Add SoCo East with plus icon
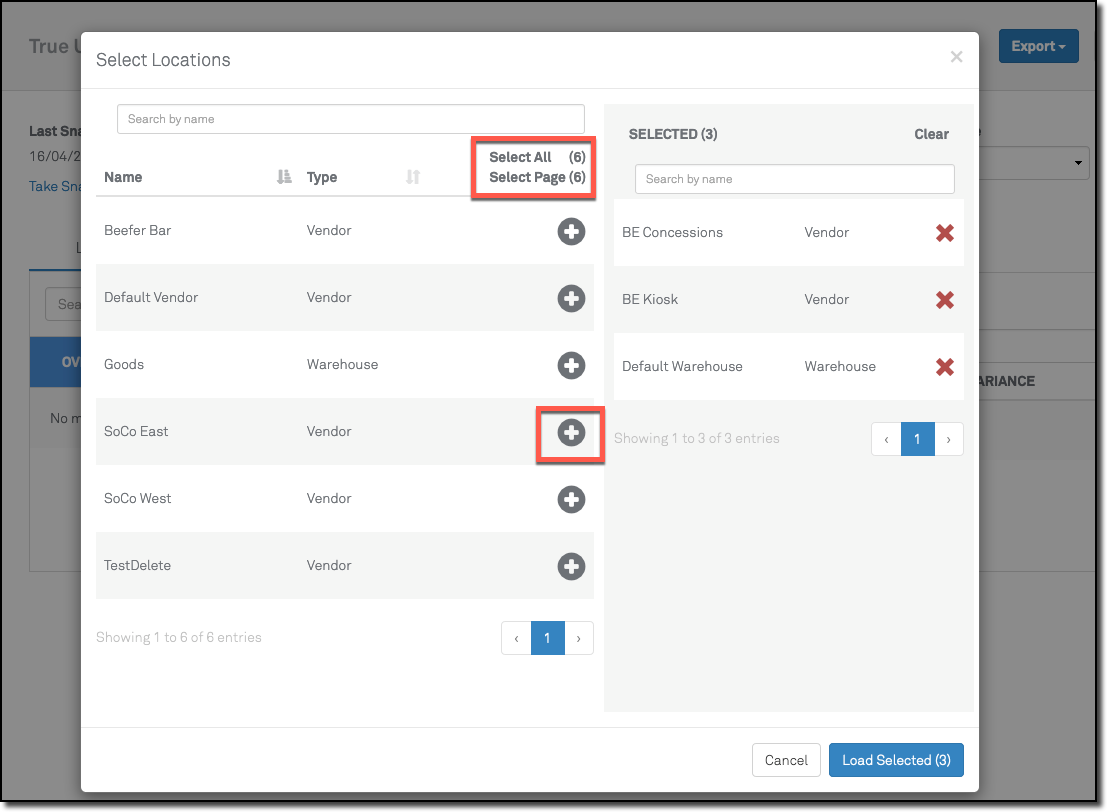1107x812 pixels. (x=571, y=432)
